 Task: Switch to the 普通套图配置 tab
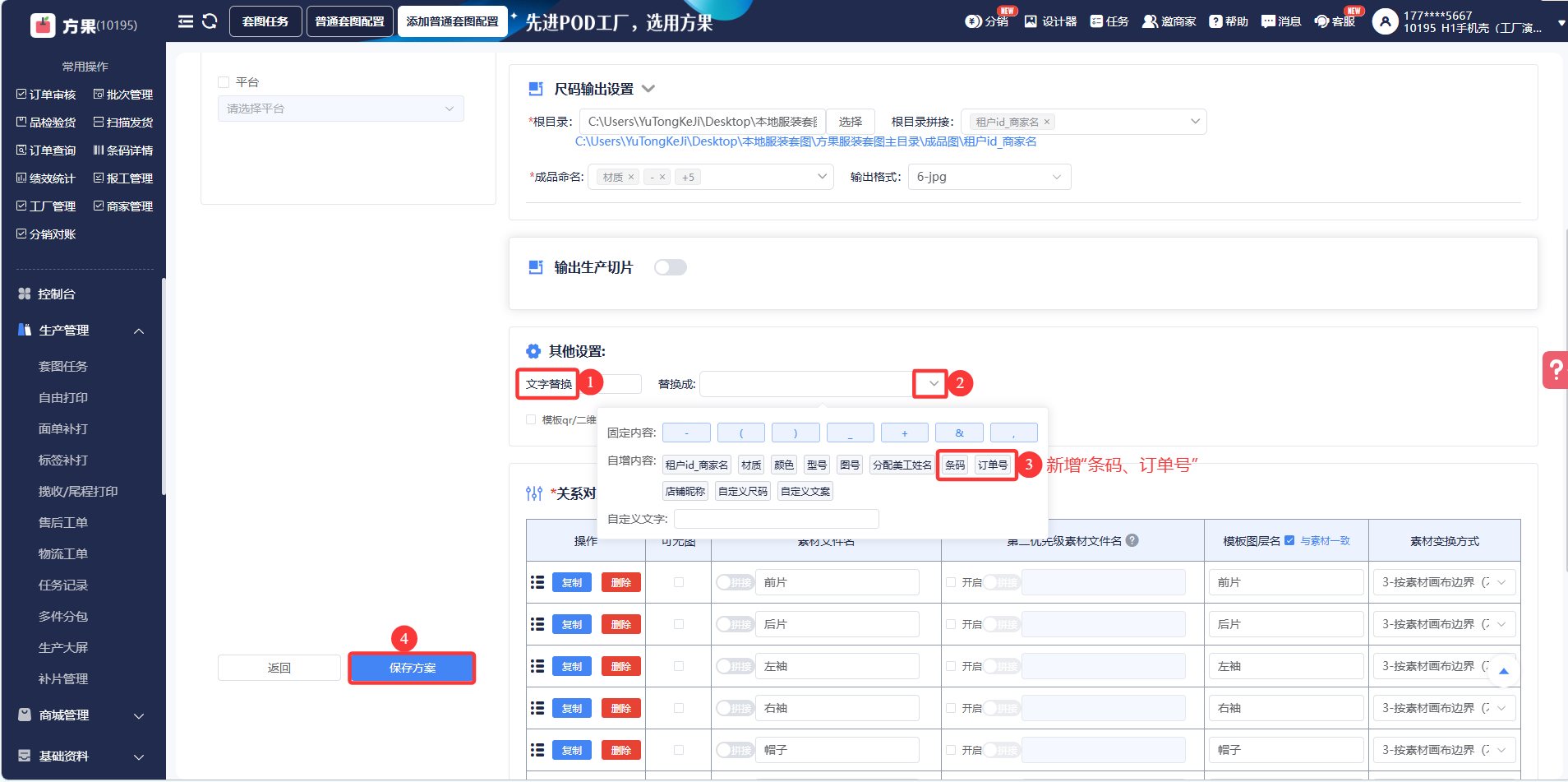click(x=350, y=21)
